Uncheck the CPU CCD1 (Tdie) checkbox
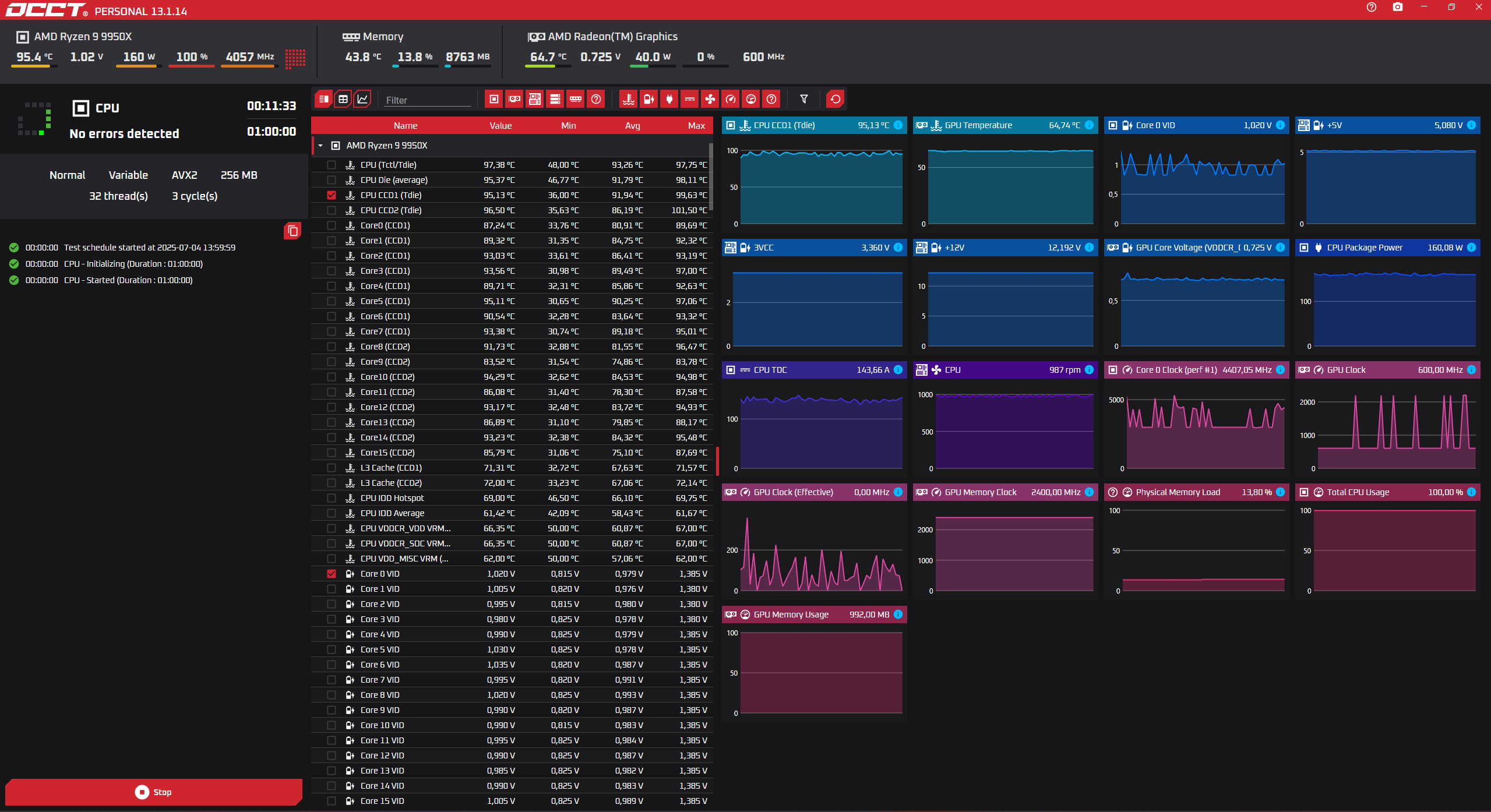Viewport: 1491px width, 812px height. (332, 195)
